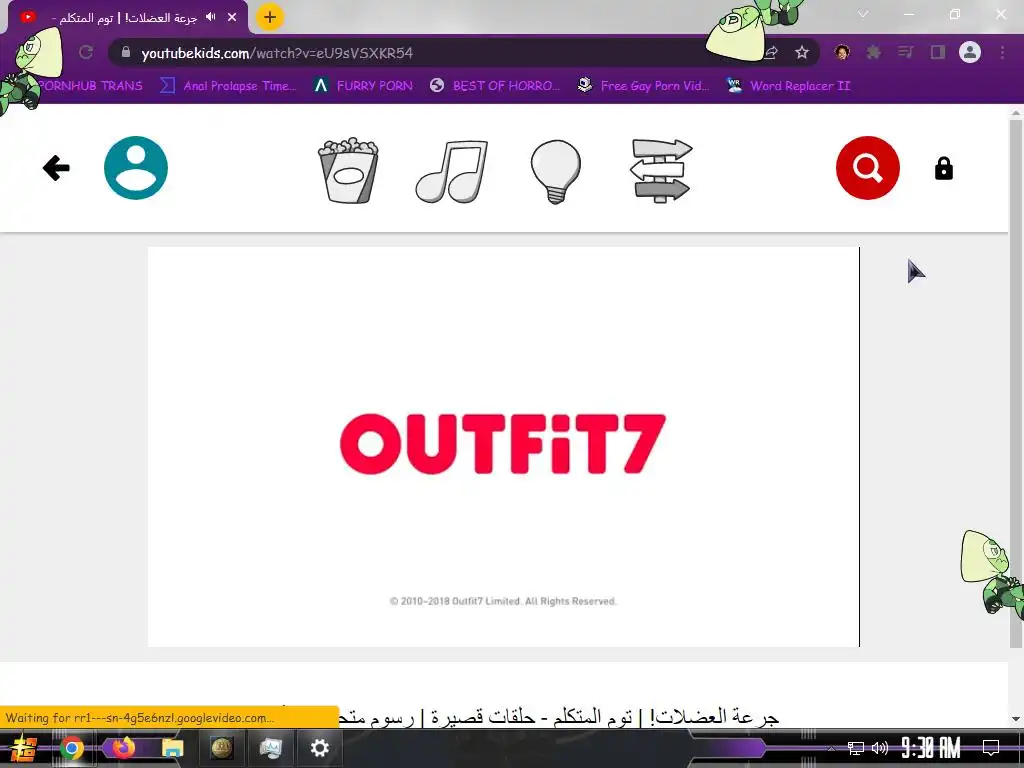Show hidden tray icons chevron
Viewport: 1024px width, 768px height.
click(x=831, y=748)
